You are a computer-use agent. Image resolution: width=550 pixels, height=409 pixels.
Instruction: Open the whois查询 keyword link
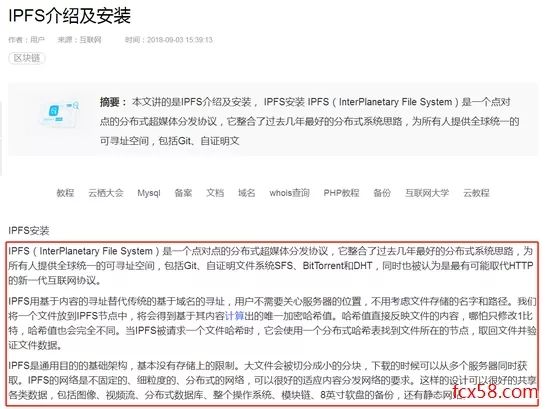point(289,193)
